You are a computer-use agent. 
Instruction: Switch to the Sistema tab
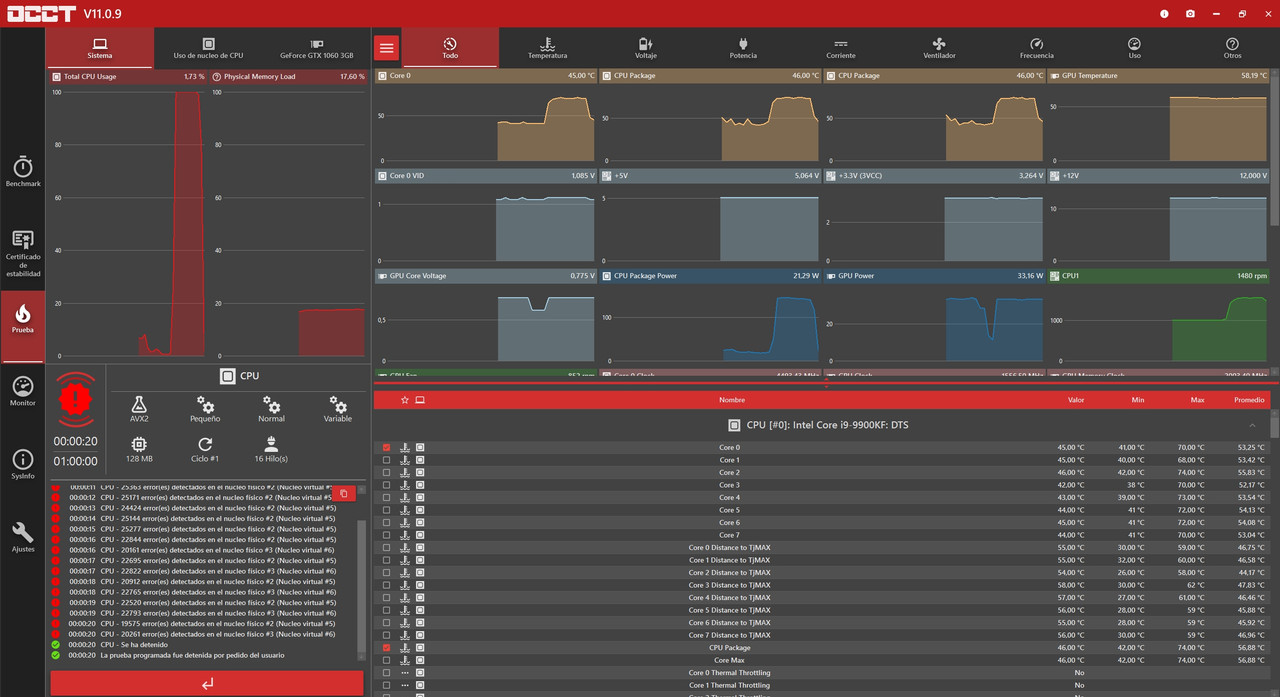click(x=100, y=48)
